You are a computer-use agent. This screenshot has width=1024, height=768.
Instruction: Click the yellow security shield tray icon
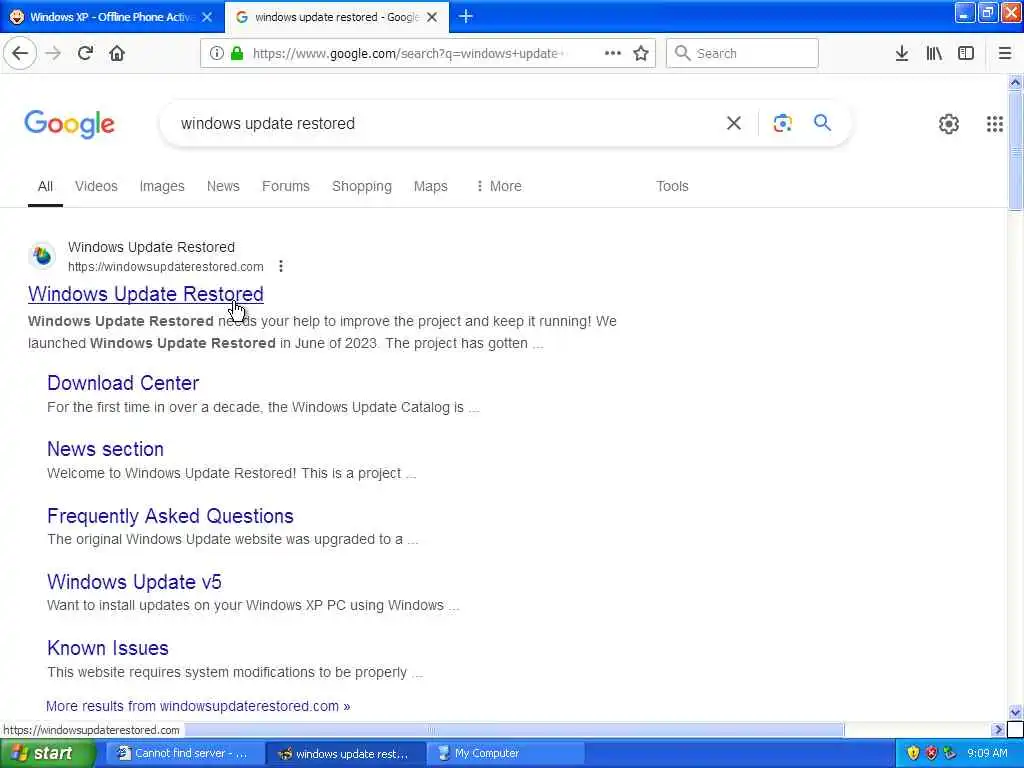pos(913,754)
